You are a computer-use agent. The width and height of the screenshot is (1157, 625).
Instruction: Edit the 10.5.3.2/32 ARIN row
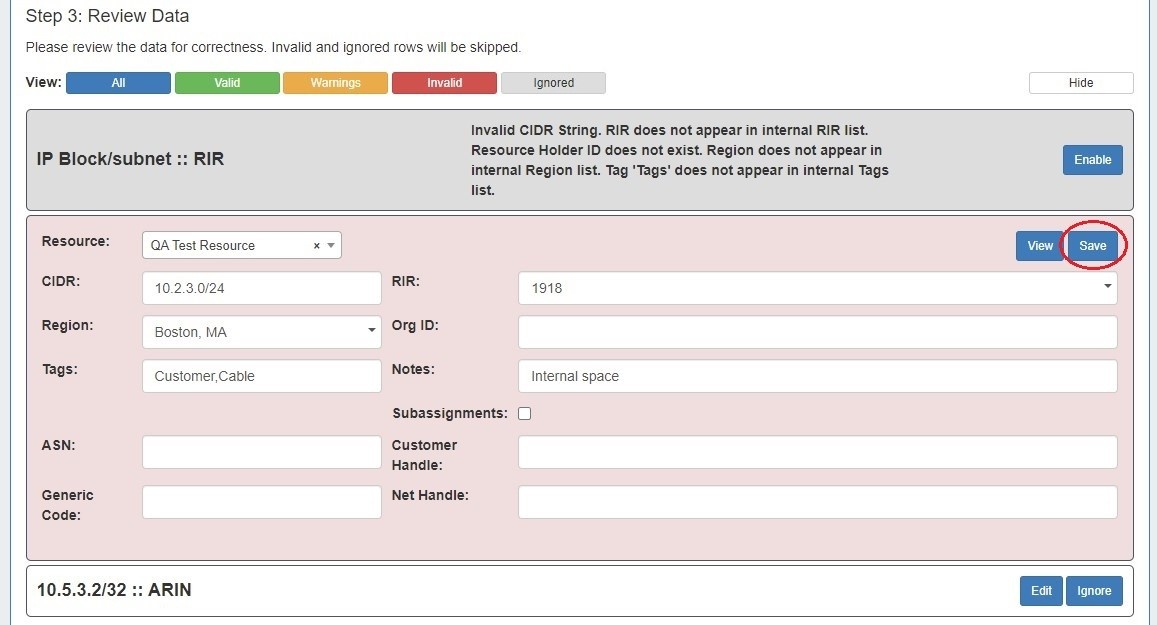point(1041,591)
